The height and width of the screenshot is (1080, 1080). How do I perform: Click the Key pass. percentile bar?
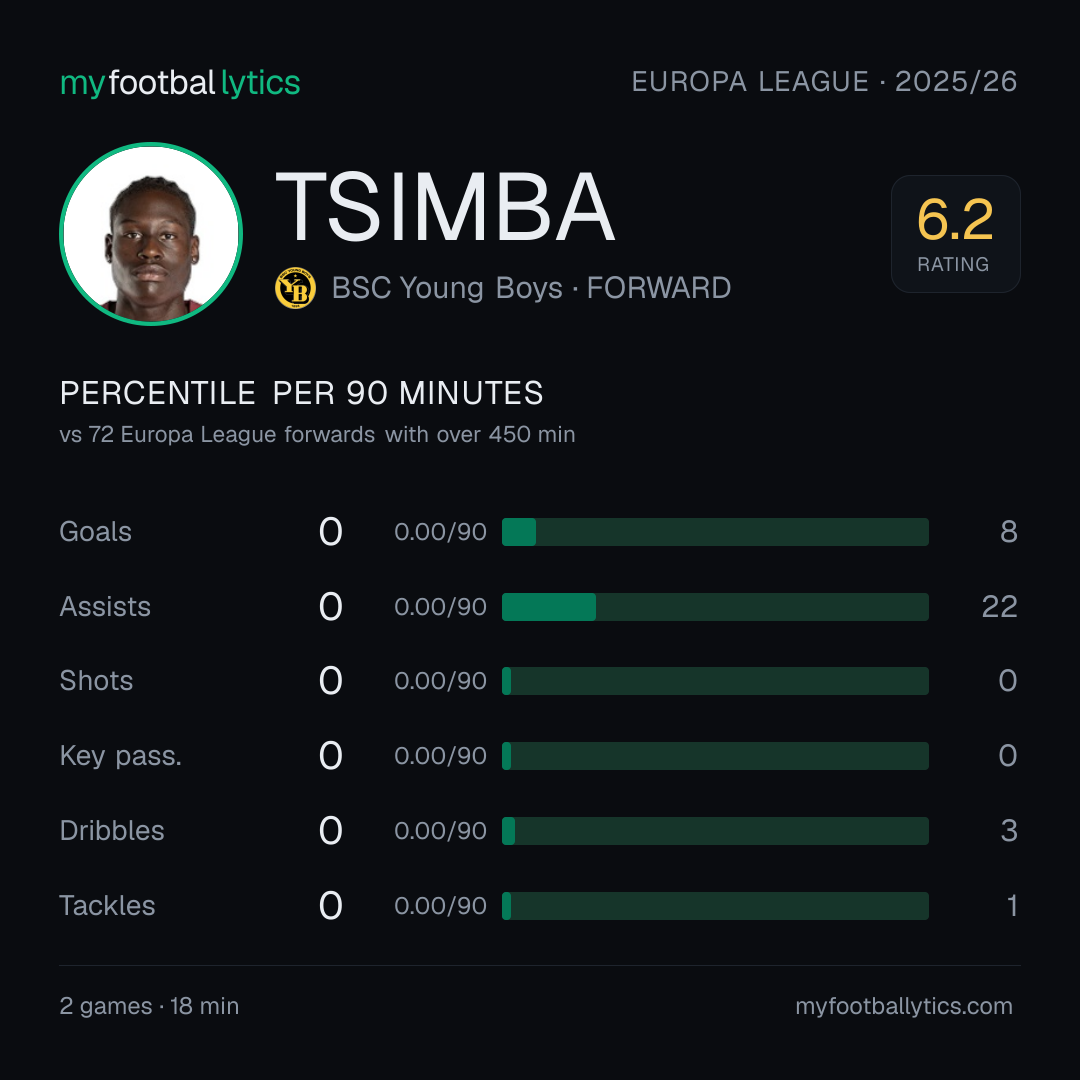point(715,756)
